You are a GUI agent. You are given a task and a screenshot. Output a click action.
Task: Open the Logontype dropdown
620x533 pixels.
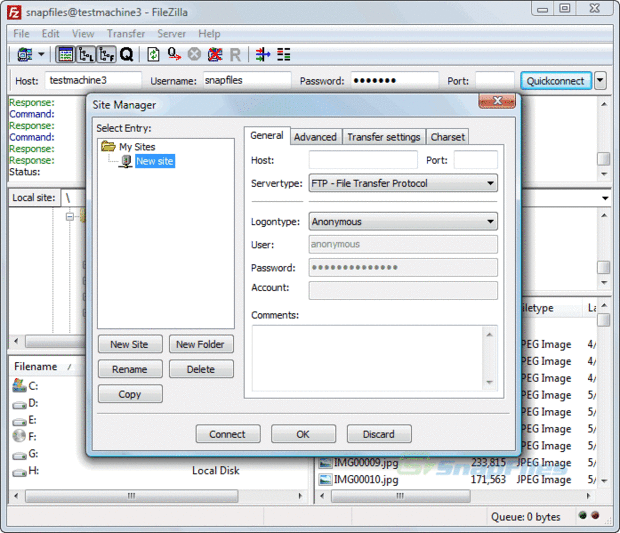pos(403,221)
